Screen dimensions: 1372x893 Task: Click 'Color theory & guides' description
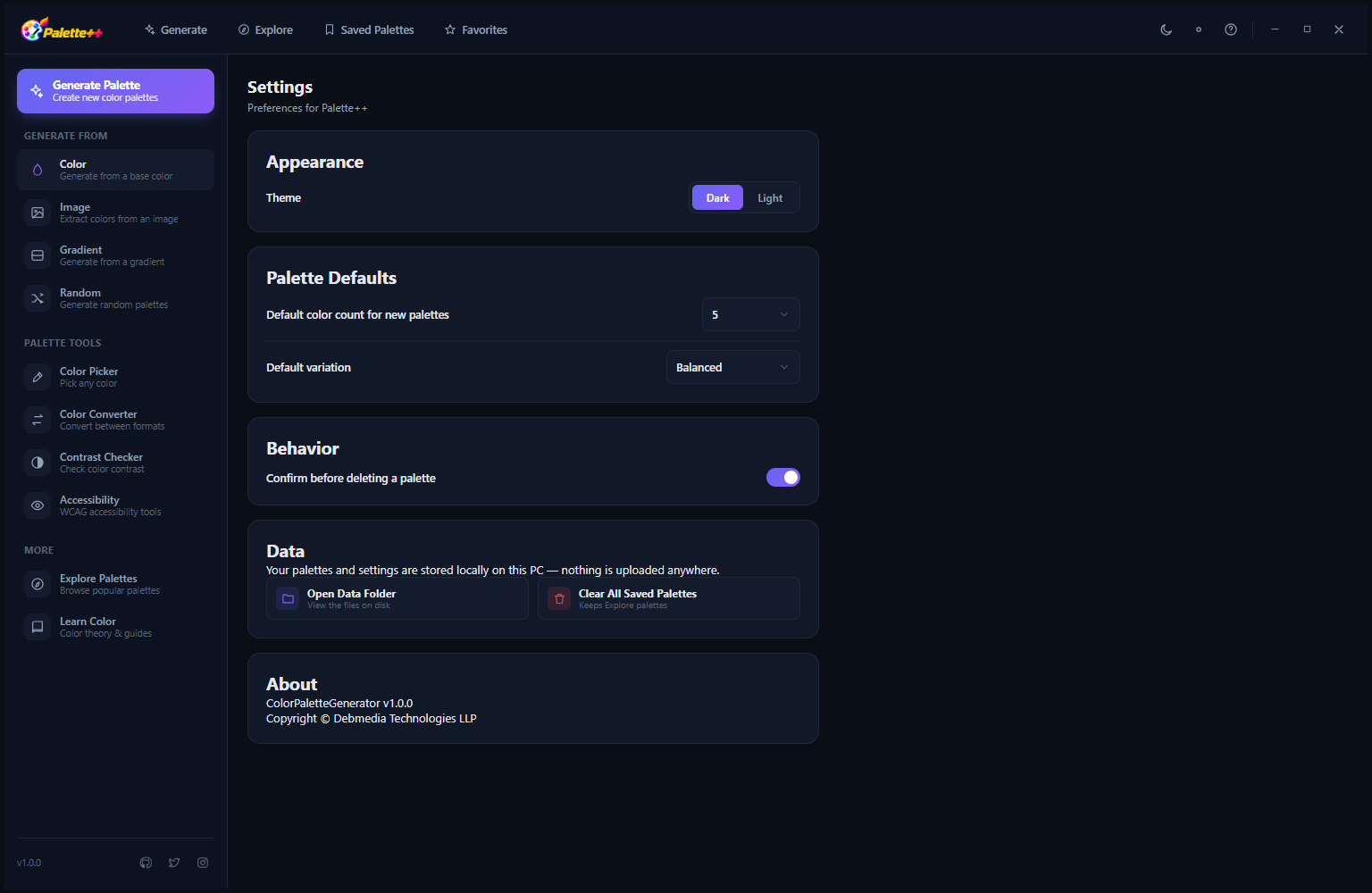105,633
